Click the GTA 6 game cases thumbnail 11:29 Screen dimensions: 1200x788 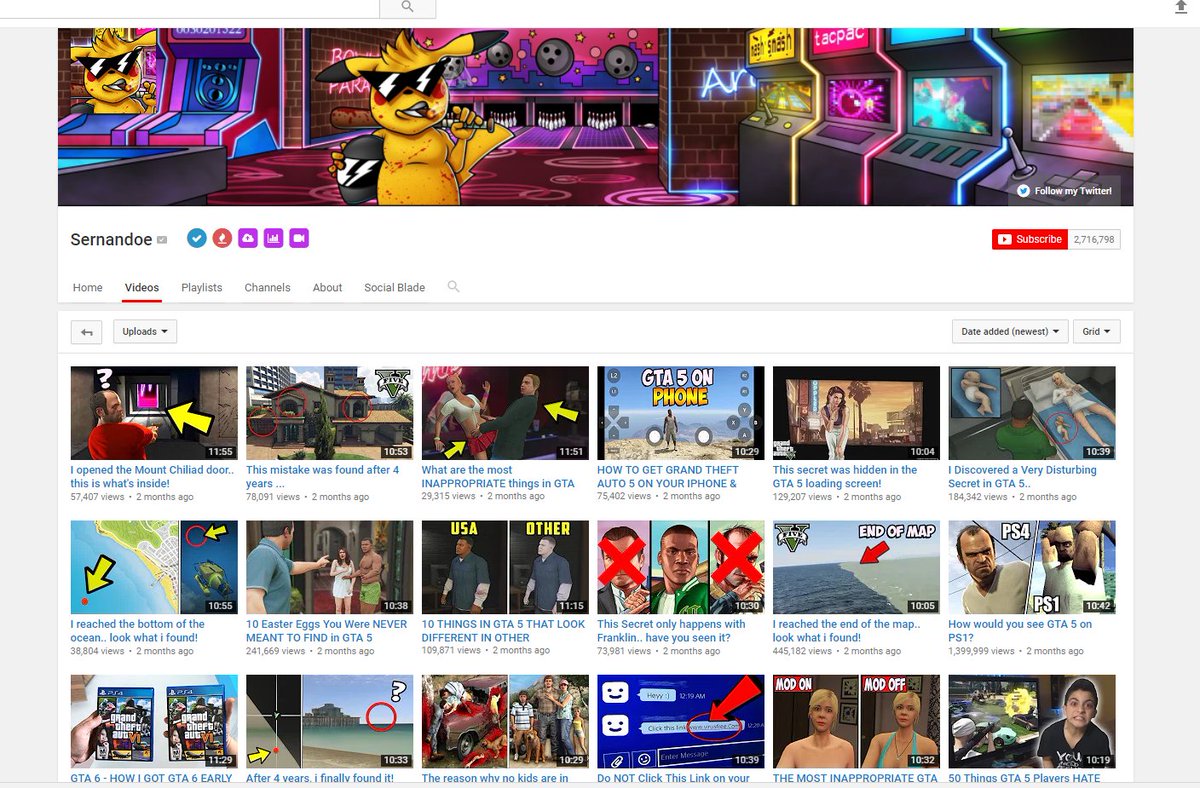pos(154,721)
